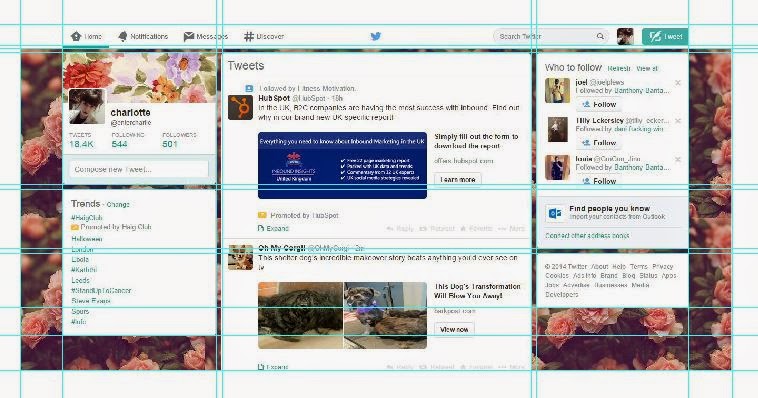
Task: Expand the Oh My Corgi tweet
Action: (274, 367)
